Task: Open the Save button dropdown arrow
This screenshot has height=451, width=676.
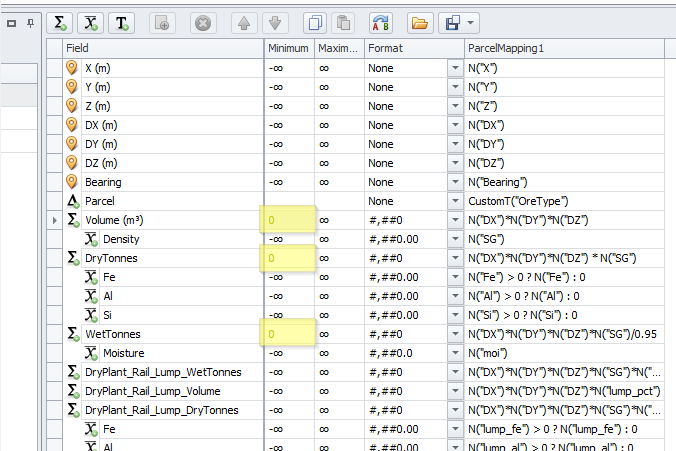Action: (470, 22)
